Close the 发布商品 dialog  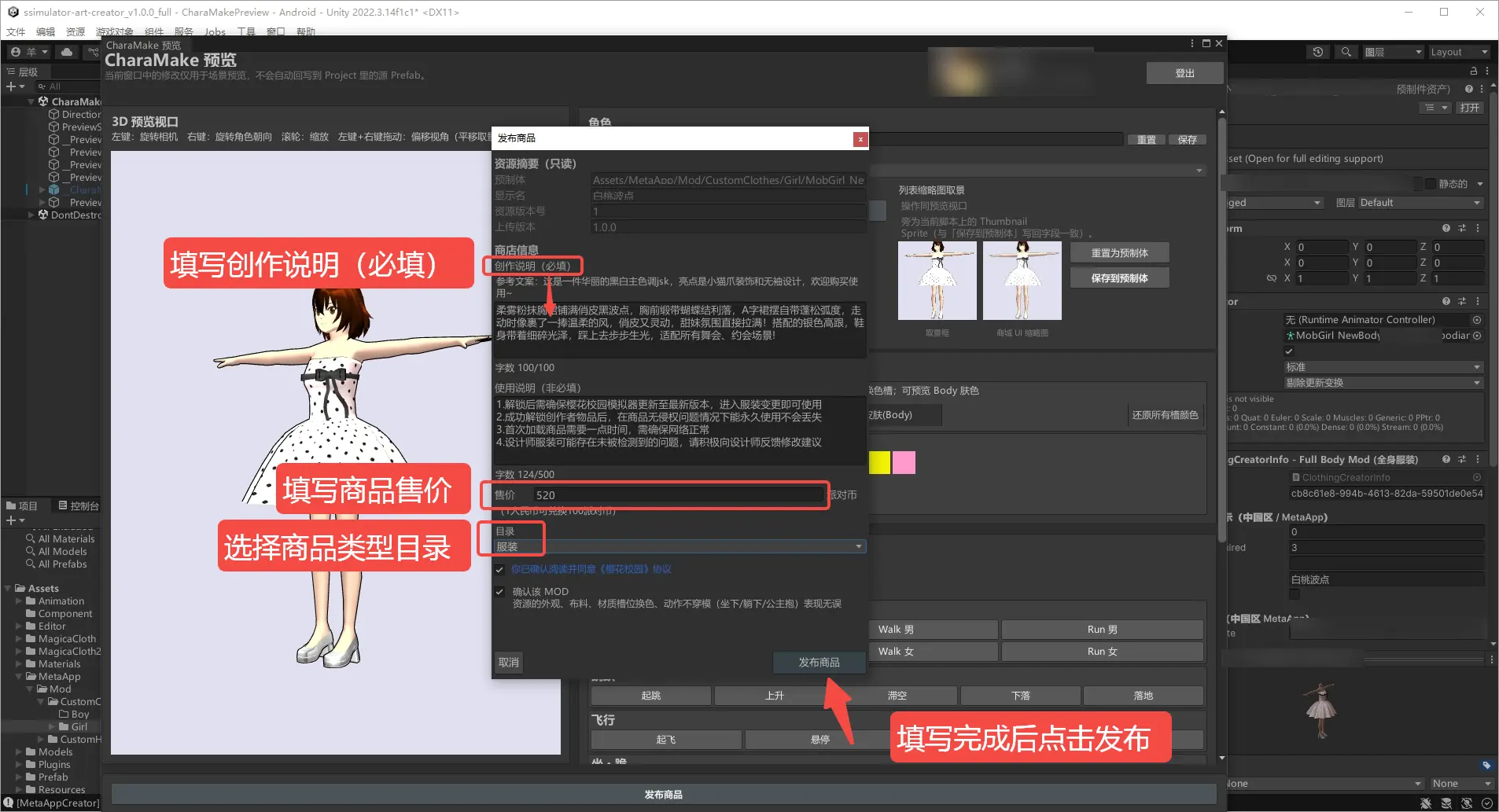click(860, 139)
